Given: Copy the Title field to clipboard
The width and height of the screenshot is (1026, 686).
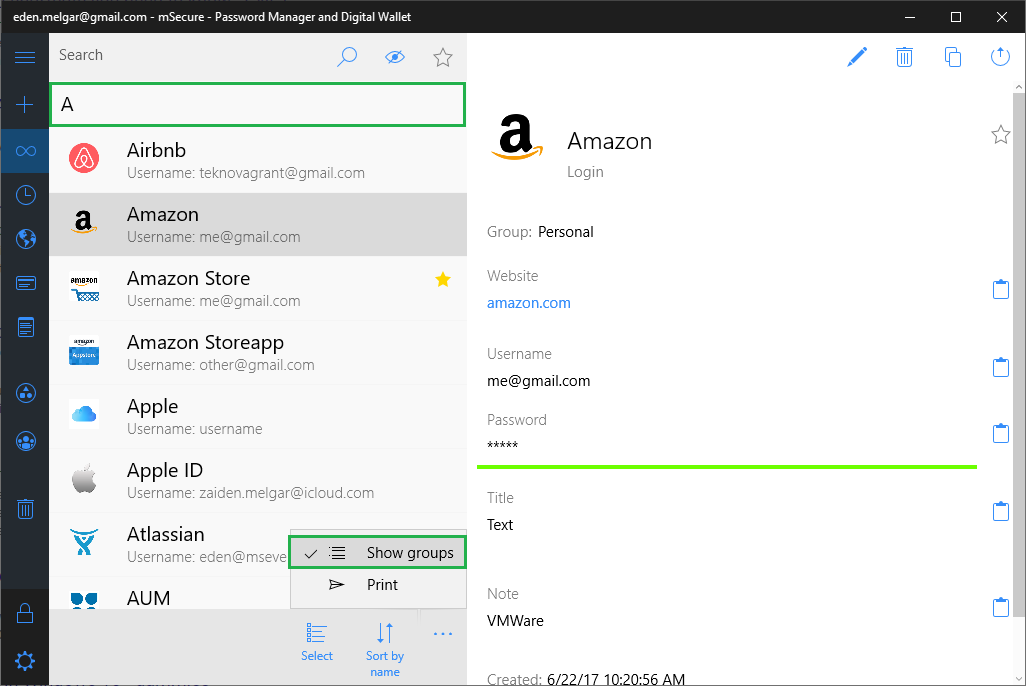Looking at the screenshot, I should click(1000, 511).
